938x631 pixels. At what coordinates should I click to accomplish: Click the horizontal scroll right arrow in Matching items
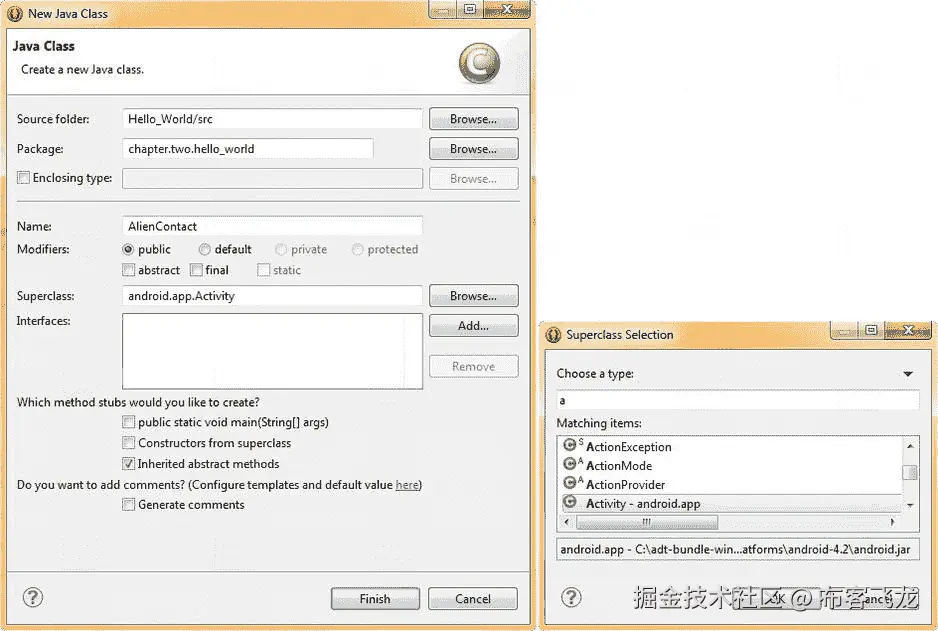coord(893,522)
